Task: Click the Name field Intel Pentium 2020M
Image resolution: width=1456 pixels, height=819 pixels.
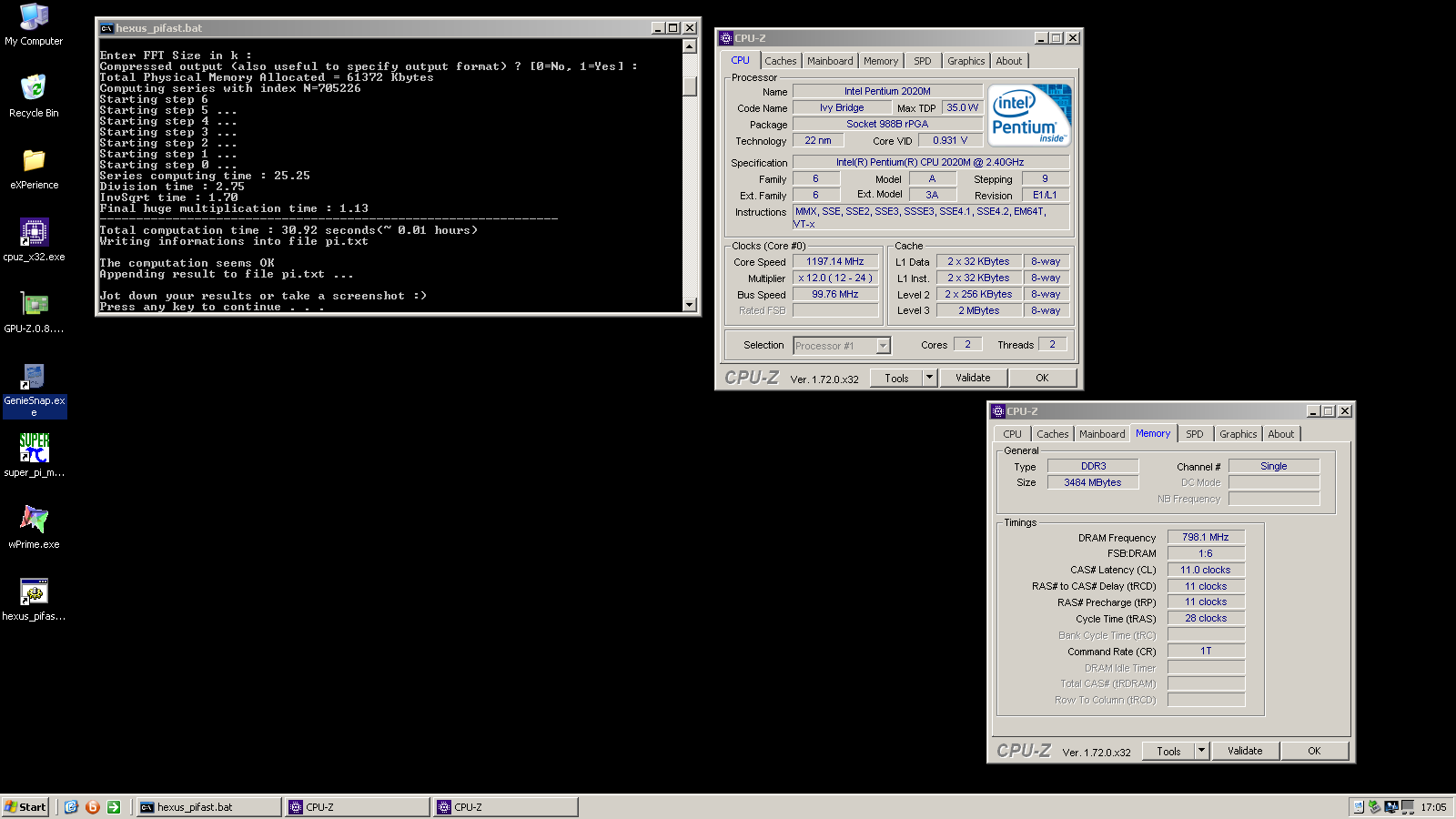Action: point(887,91)
